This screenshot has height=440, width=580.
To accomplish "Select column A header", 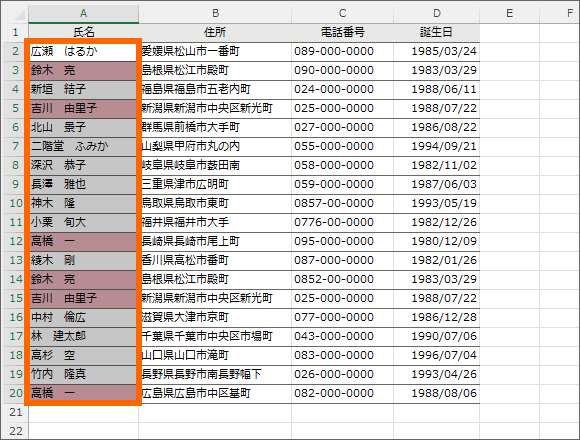I will tap(84, 13).
